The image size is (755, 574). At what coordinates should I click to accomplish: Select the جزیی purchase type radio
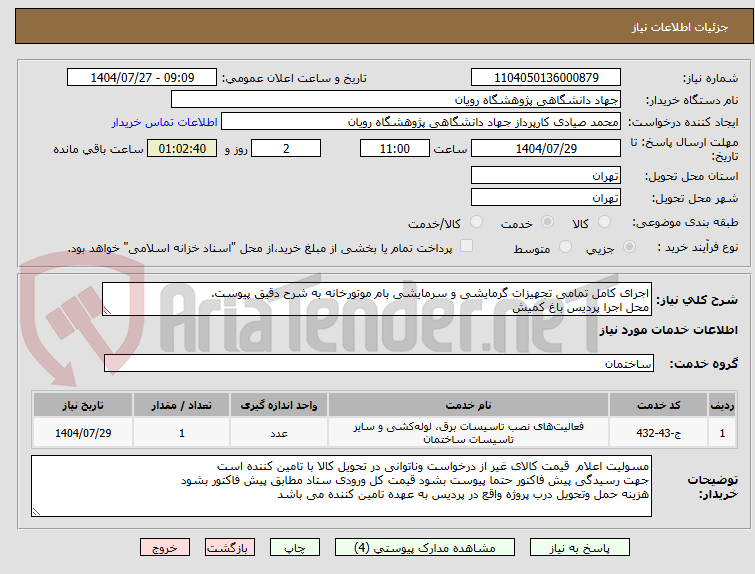click(629, 247)
